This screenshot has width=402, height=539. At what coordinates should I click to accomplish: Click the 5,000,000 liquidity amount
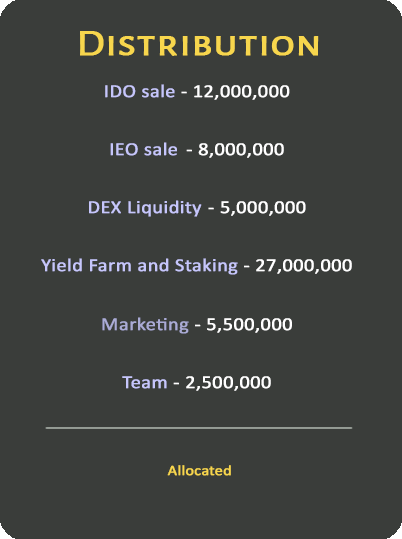tap(263, 208)
